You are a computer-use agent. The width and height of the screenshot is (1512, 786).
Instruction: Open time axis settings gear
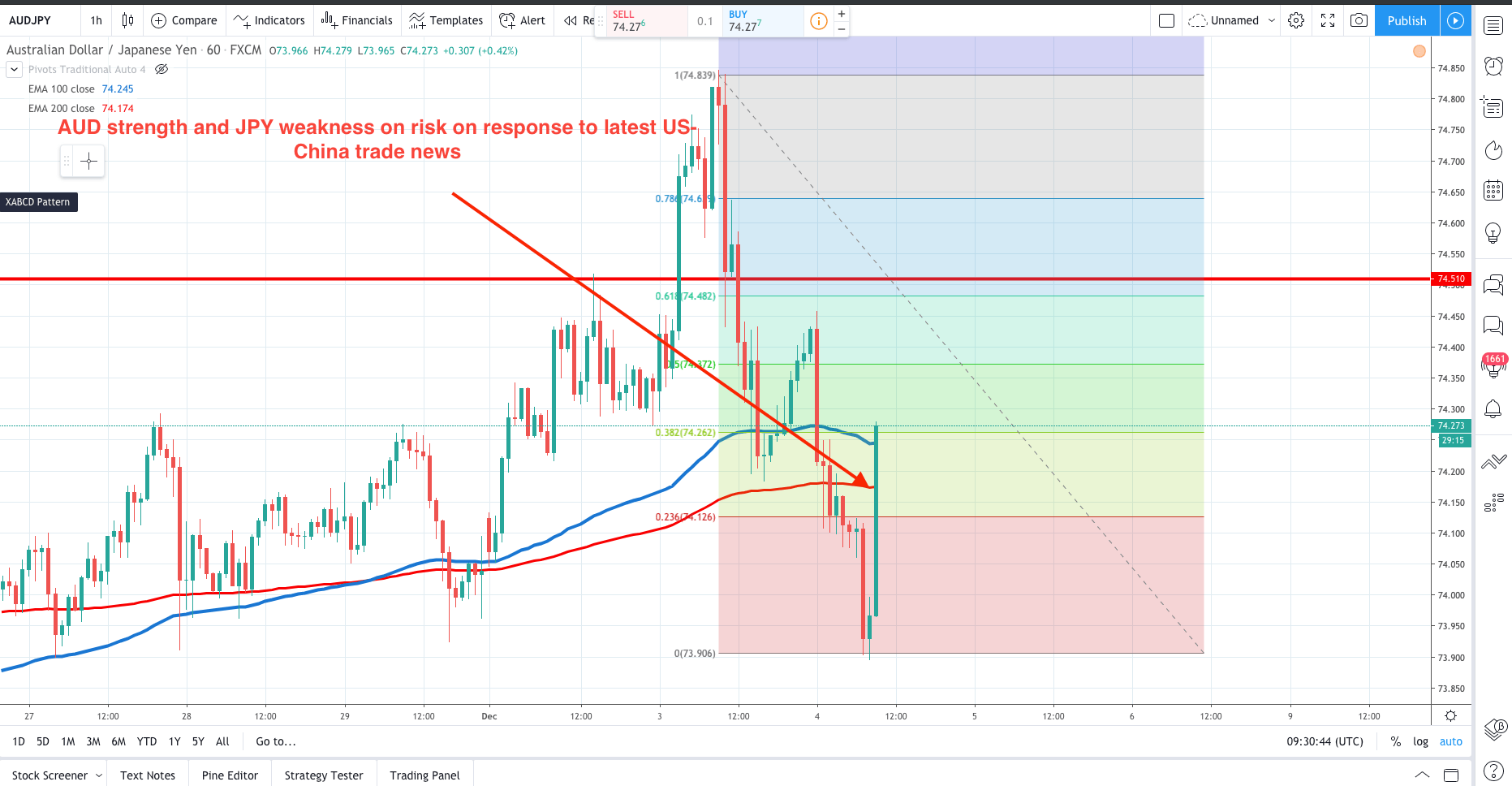click(x=1450, y=716)
